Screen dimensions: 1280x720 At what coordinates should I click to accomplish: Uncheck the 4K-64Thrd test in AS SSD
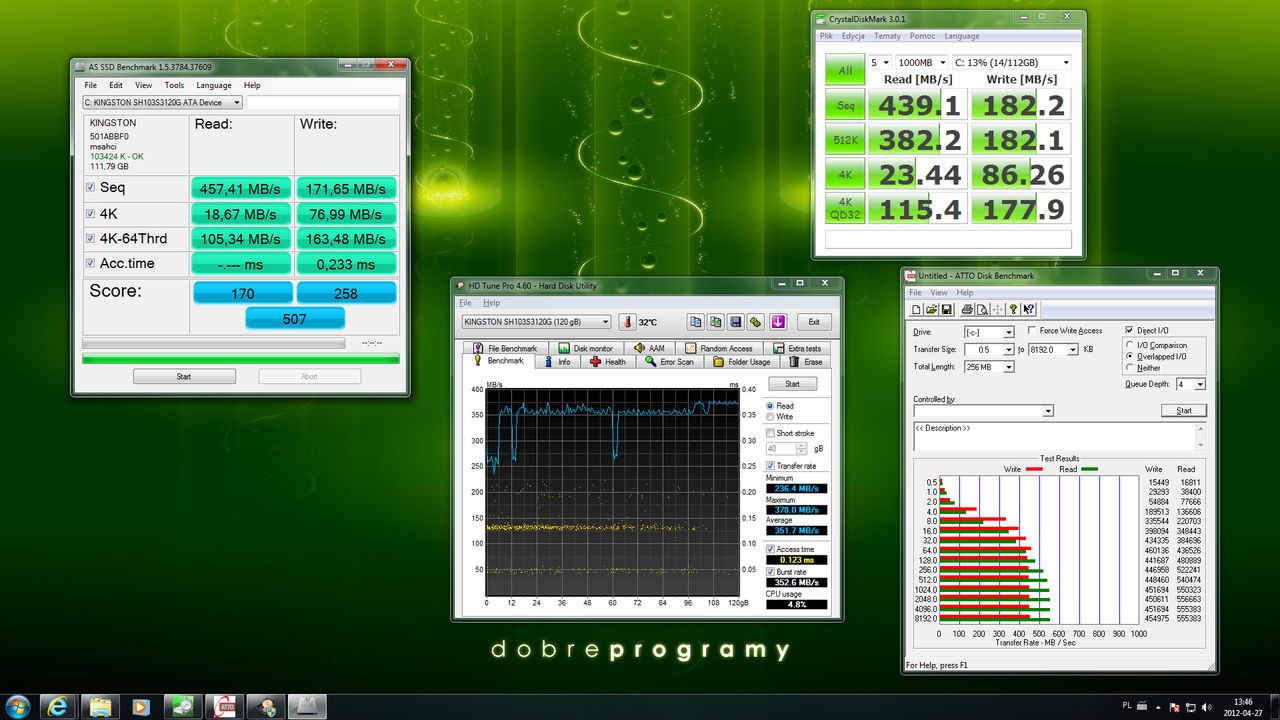point(92,239)
